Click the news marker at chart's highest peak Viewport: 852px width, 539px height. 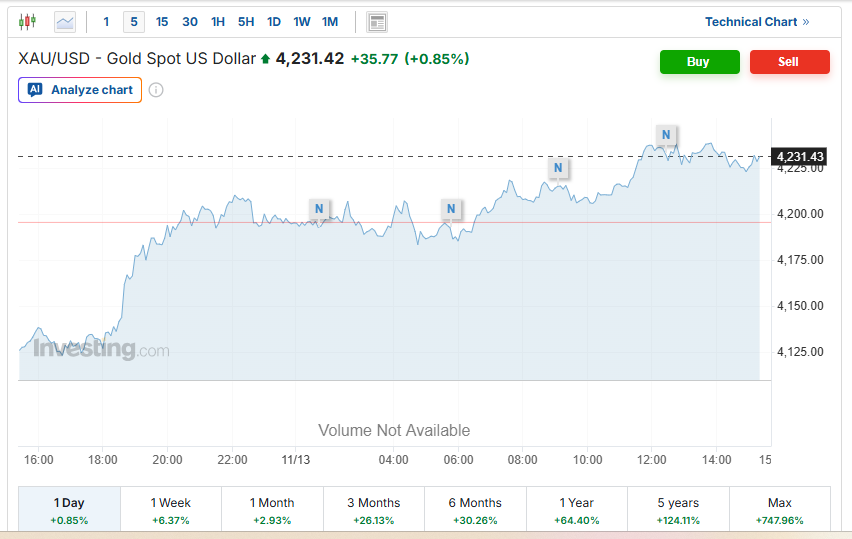666,135
